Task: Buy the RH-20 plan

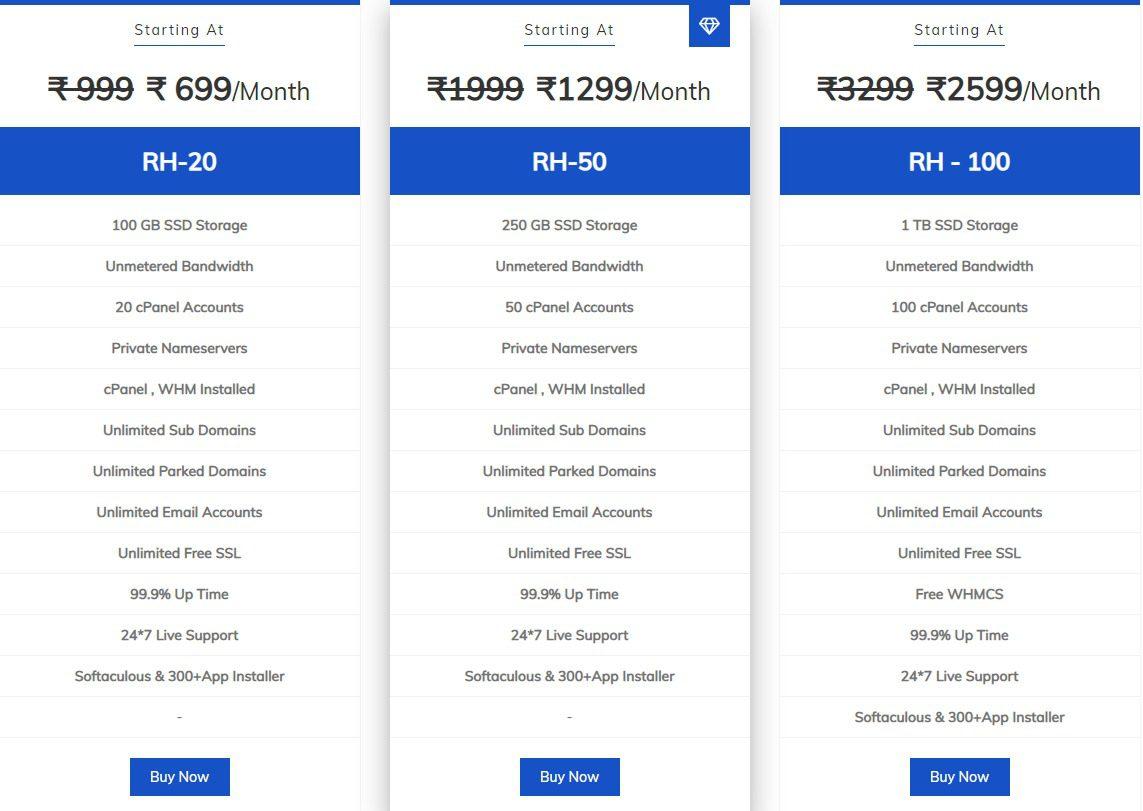Action: tap(179, 777)
